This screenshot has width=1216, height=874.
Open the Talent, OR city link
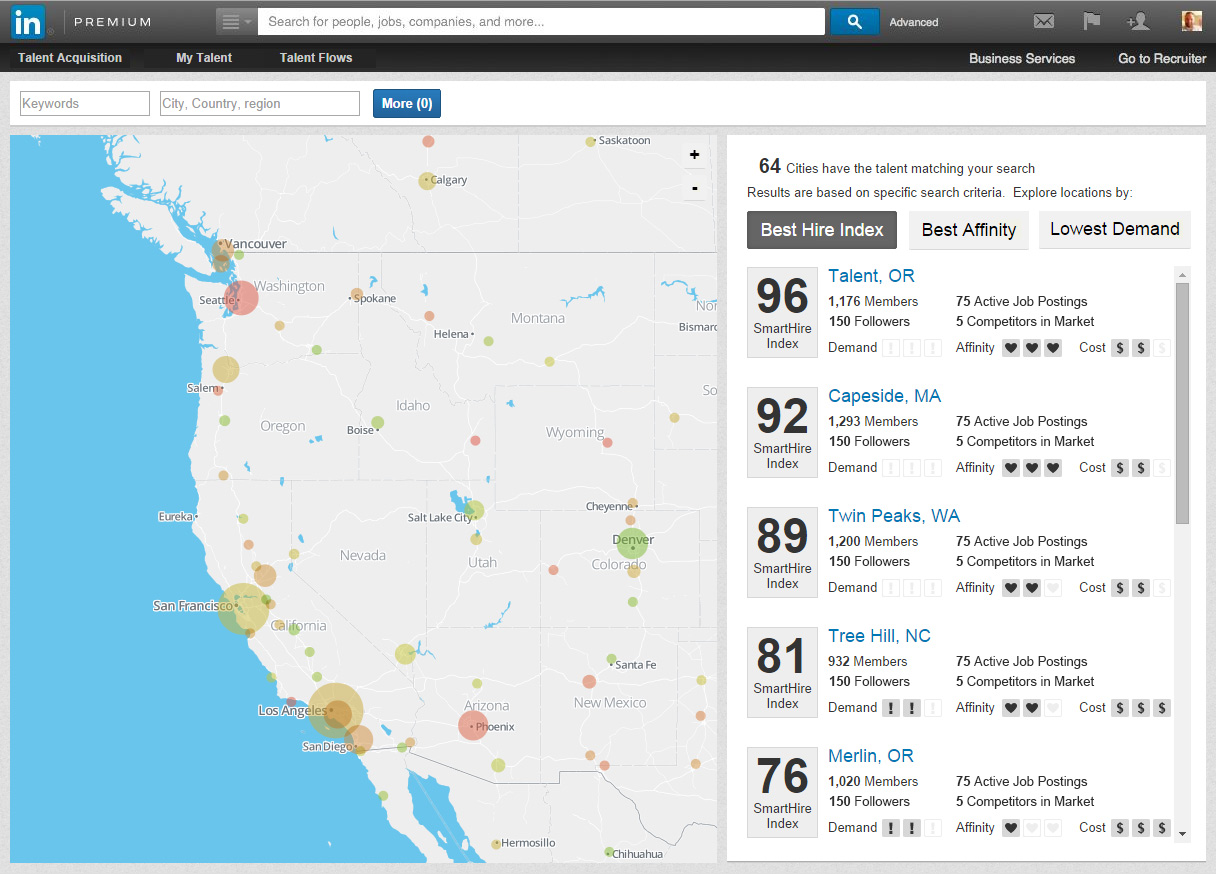click(871, 276)
